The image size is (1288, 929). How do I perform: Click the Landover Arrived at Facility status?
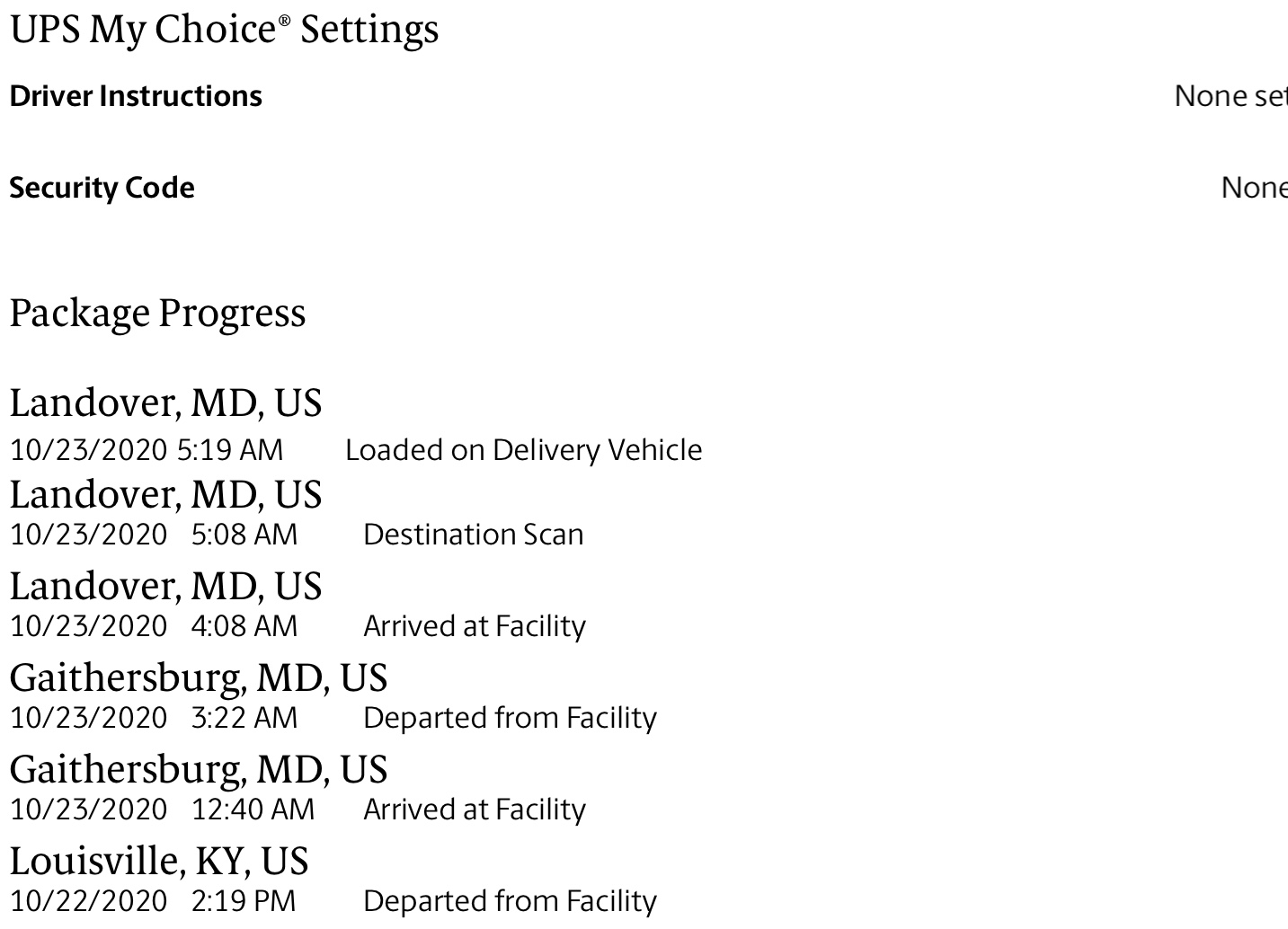[474, 626]
